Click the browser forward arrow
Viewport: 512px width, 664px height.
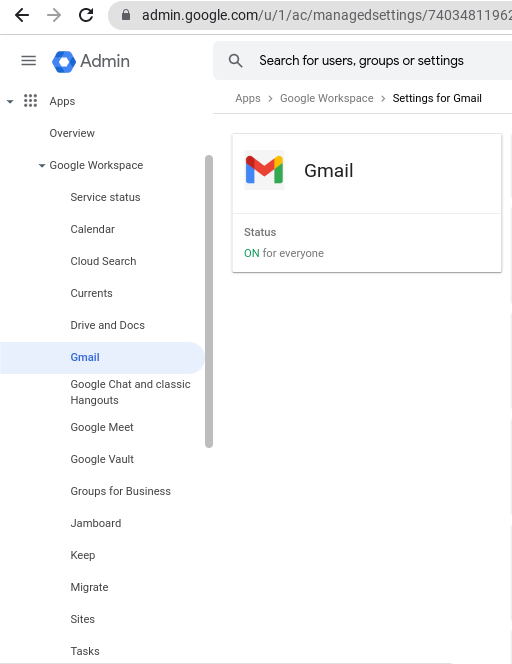(x=54, y=15)
